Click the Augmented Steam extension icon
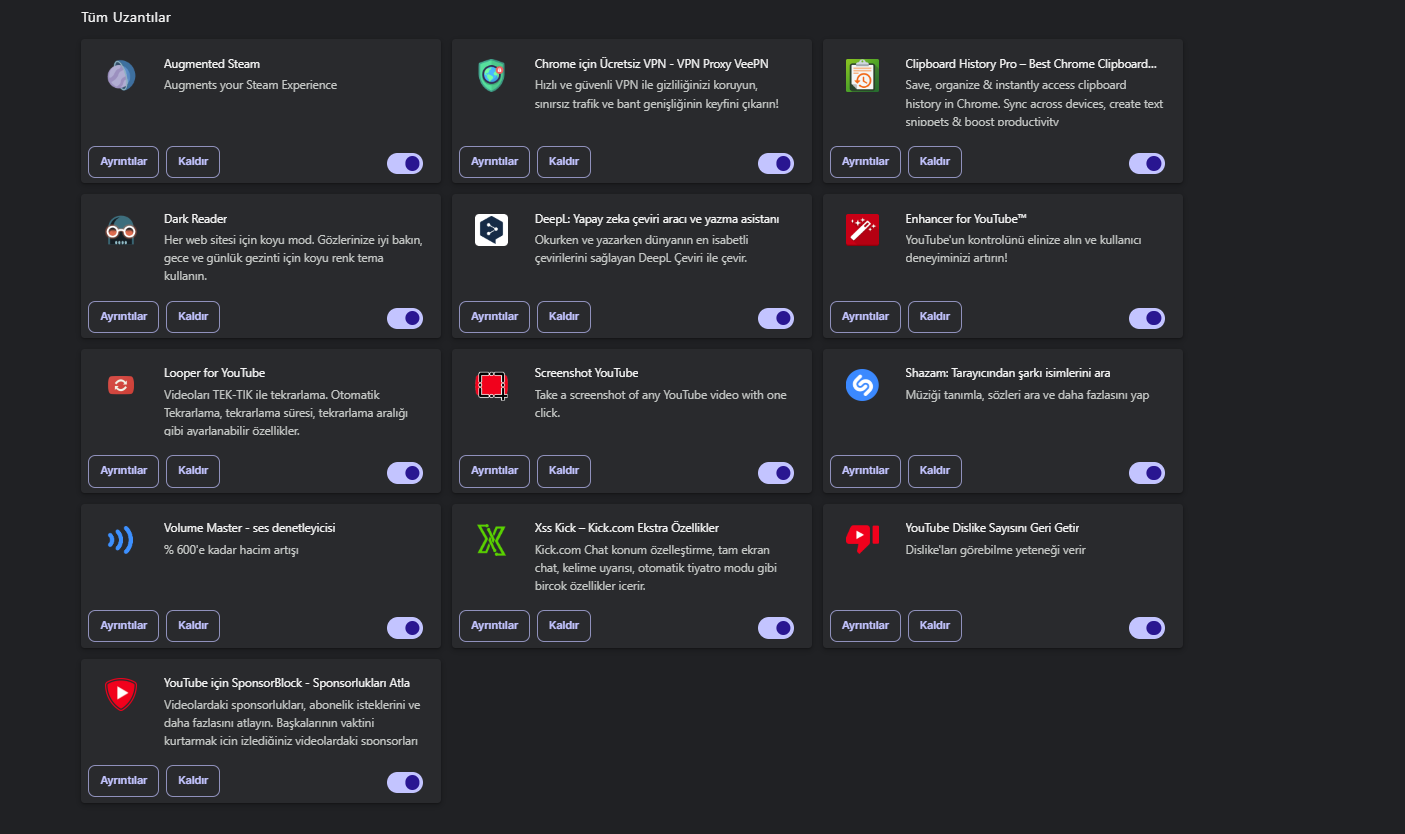The height and width of the screenshot is (834, 1405). click(x=121, y=76)
